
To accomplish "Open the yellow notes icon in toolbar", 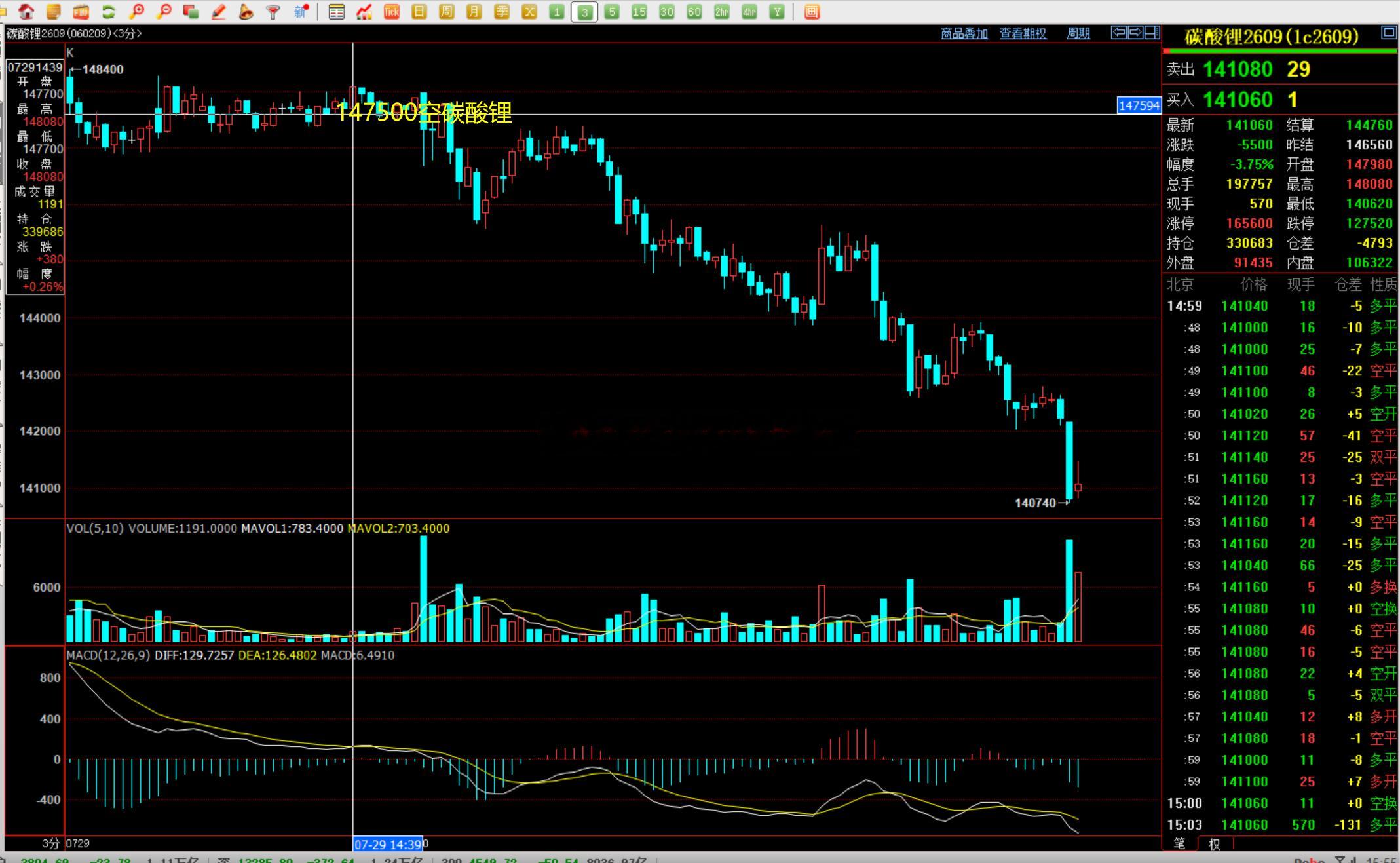I will (54, 11).
